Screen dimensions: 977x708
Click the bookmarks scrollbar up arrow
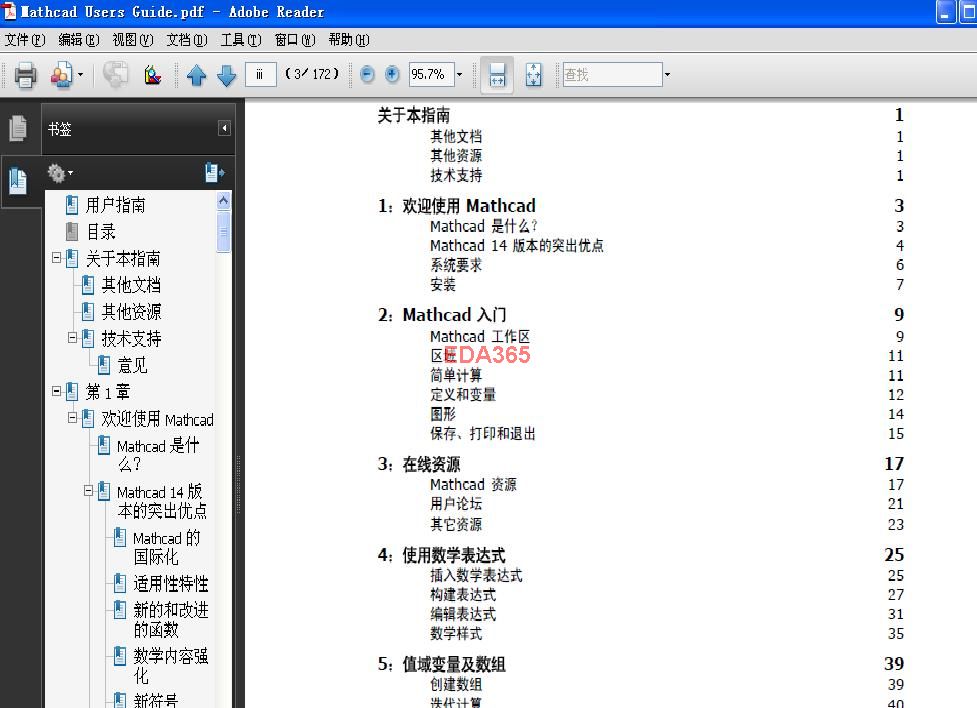224,201
